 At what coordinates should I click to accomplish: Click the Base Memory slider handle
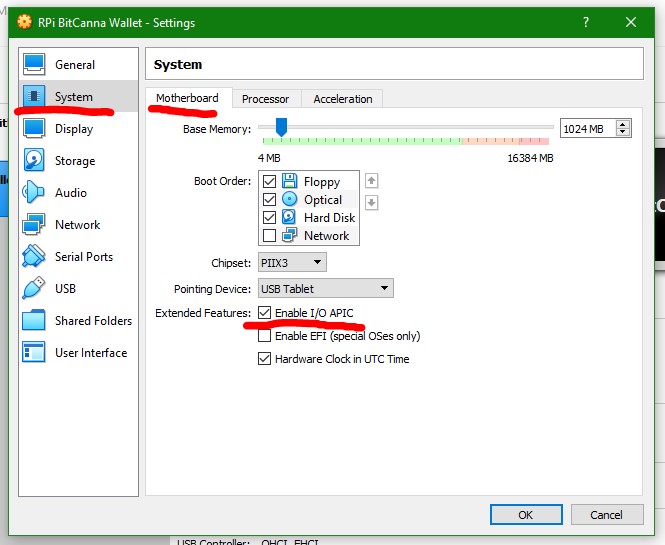click(x=281, y=127)
